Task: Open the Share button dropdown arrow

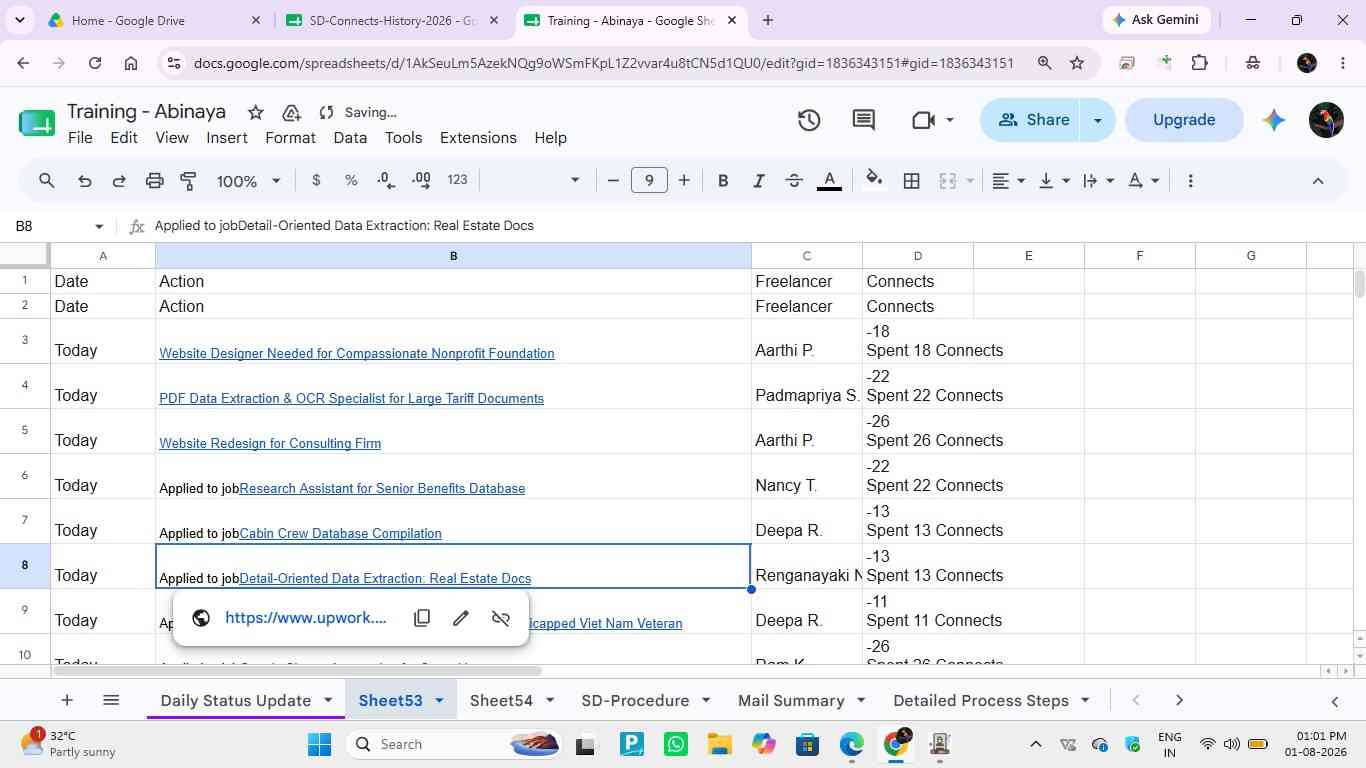Action: [x=1097, y=120]
